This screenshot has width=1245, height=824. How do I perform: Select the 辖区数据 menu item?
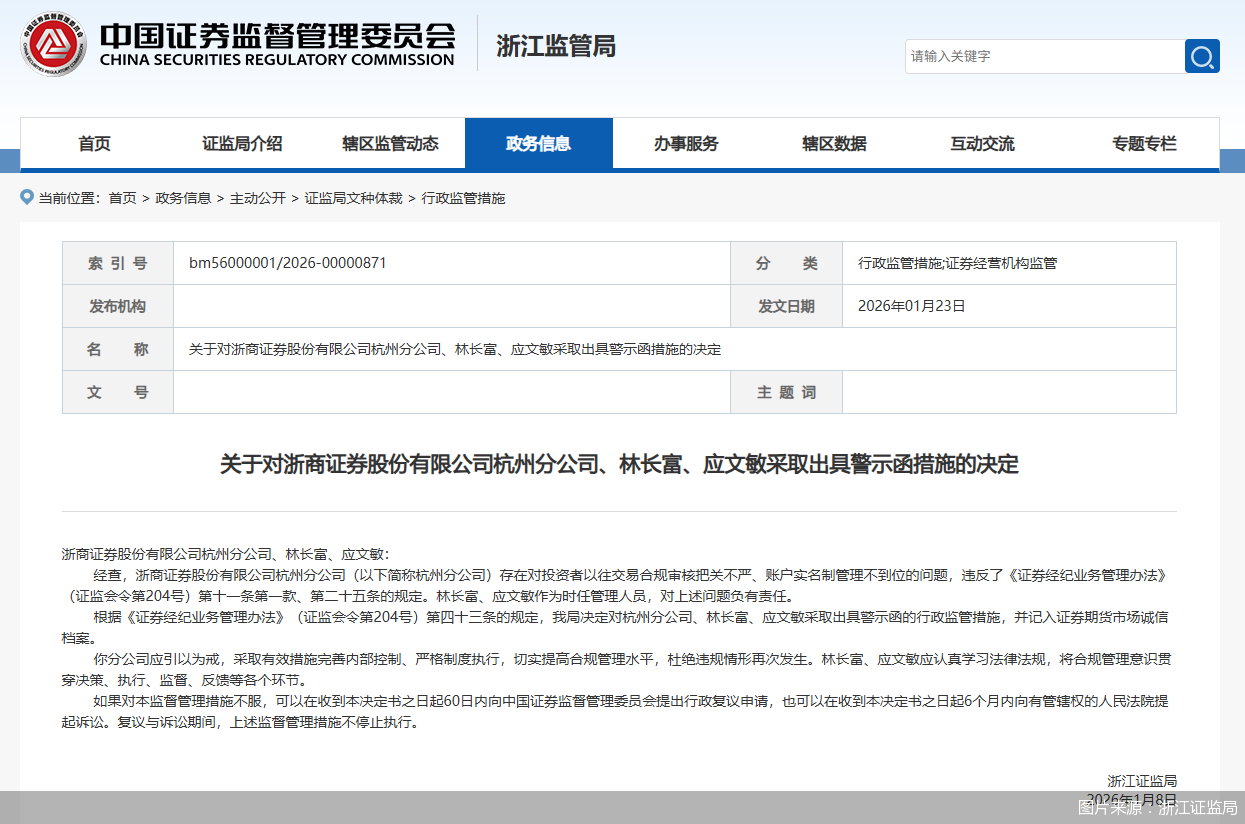834,143
